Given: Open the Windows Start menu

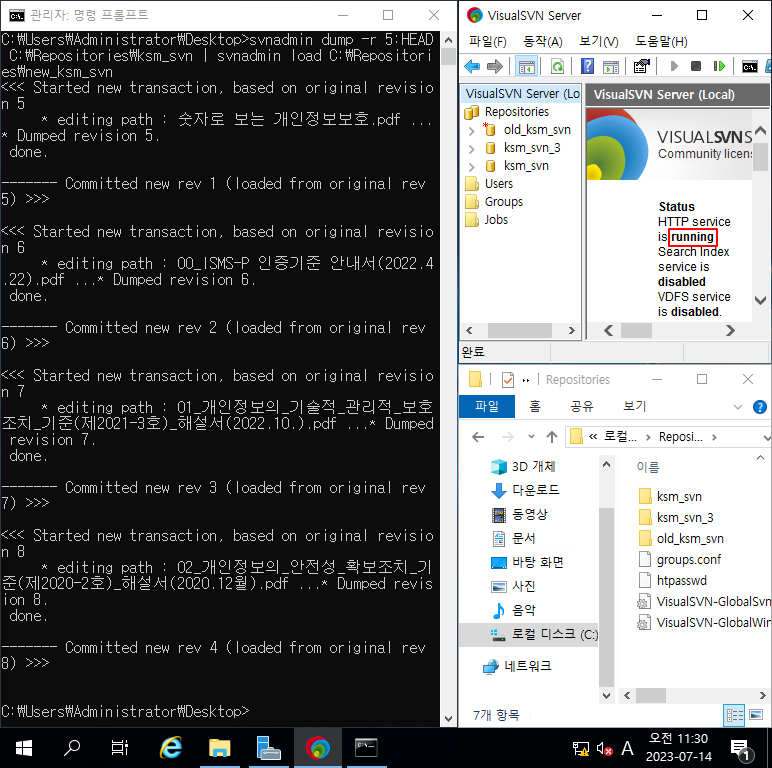Looking at the screenshot, I should click(24, 748).
